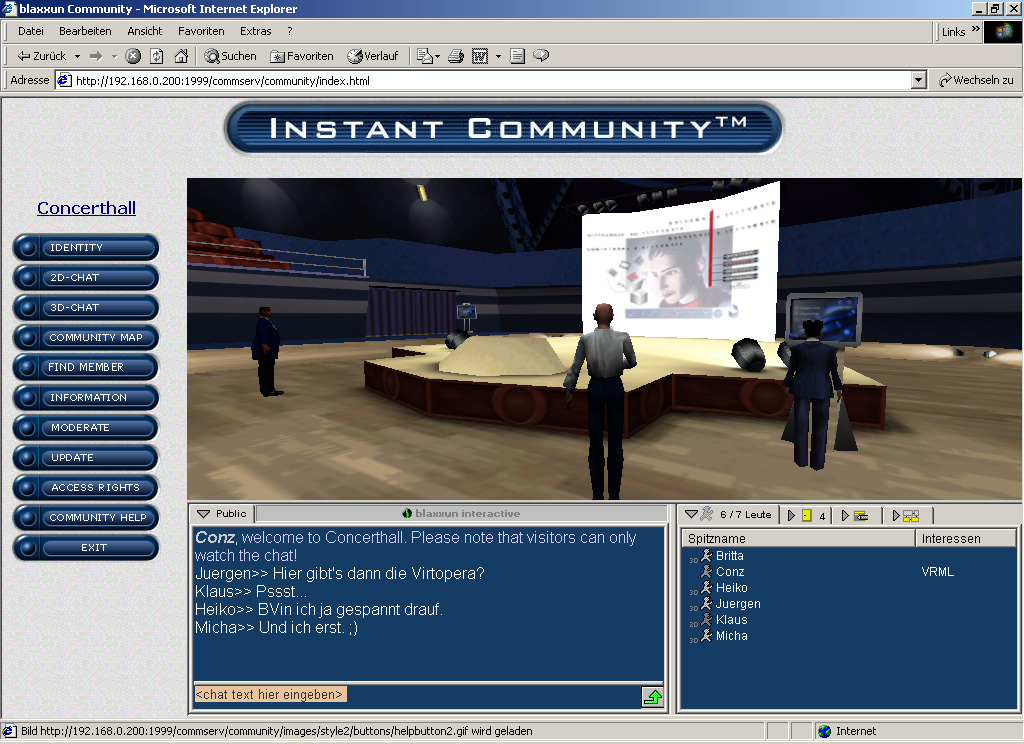Click Conz's green avatar icon
Image resolution: width=1024 pixels, height=744 pixels.
707,572
